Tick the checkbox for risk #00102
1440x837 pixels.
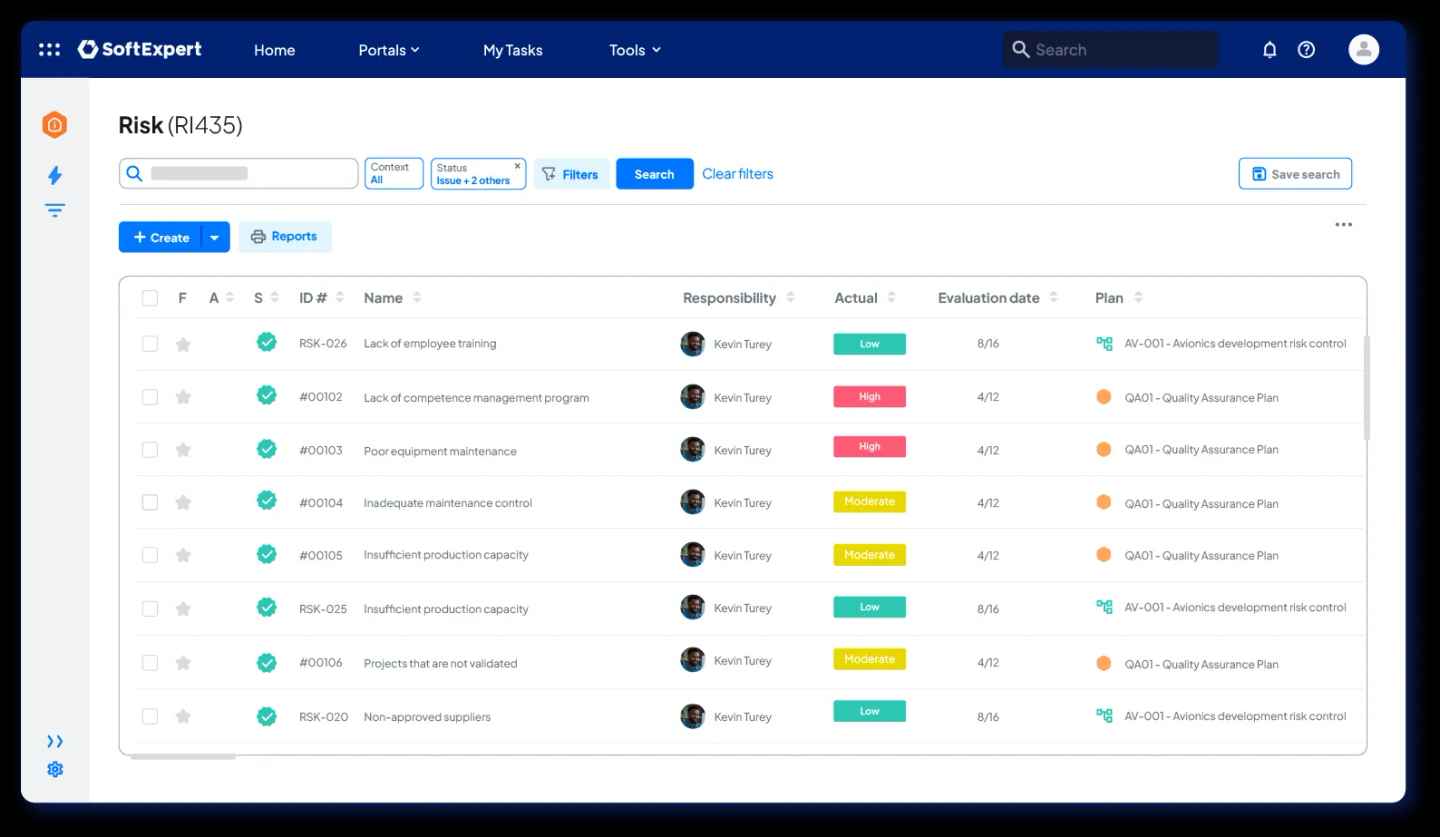(x=150, y=397)
